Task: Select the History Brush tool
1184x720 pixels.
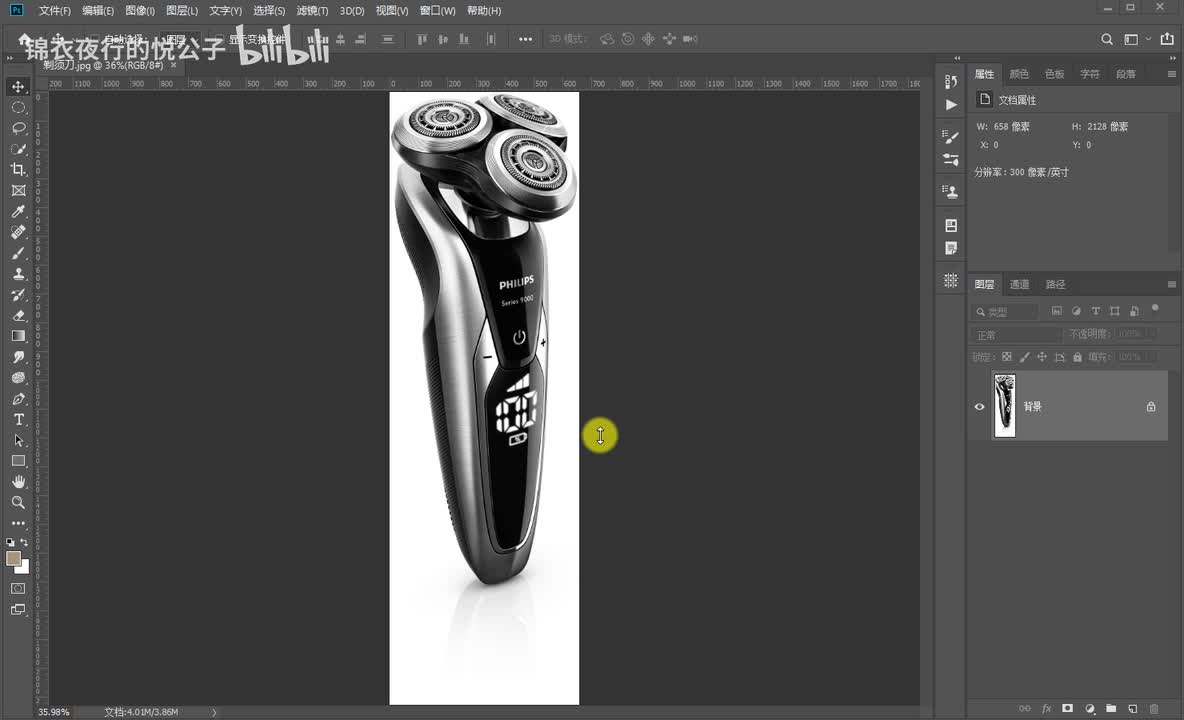Action: (x=18, y=294)
